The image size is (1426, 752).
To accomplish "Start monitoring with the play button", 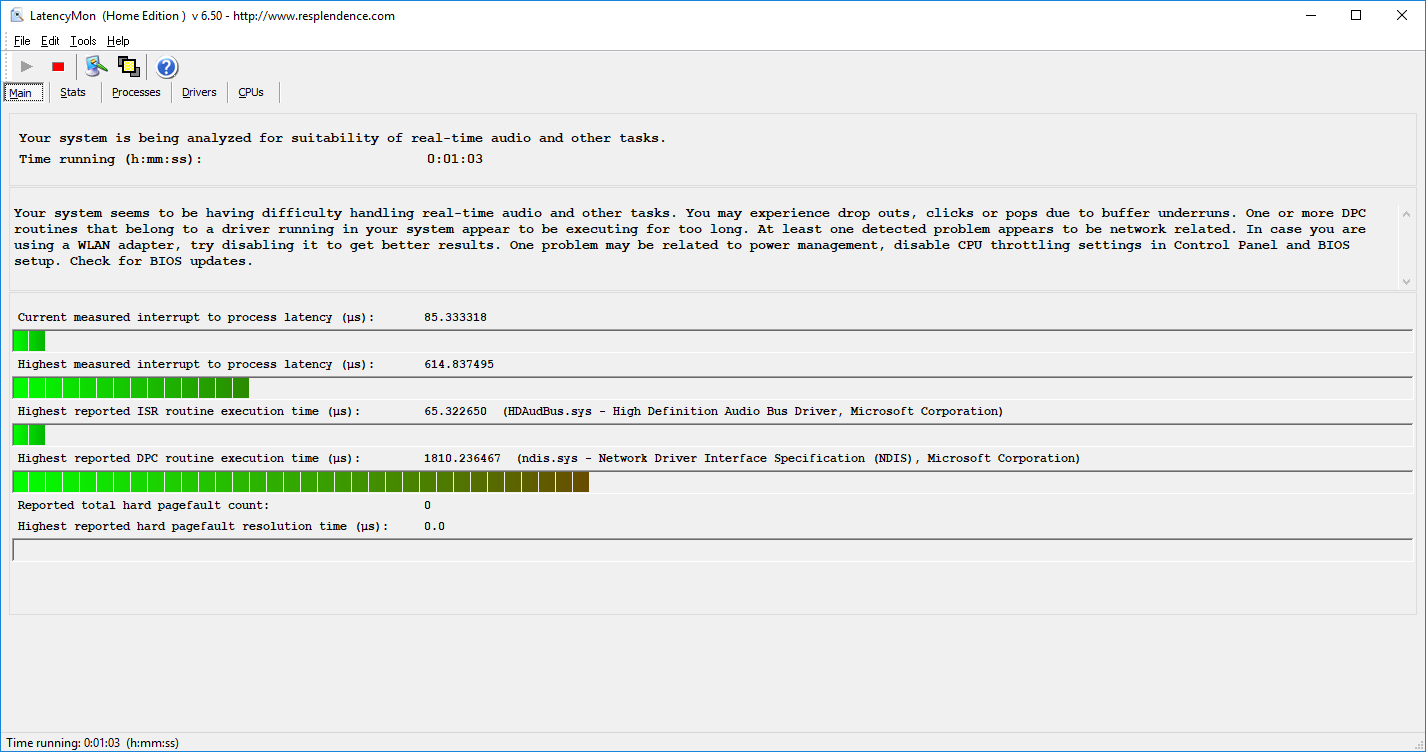I will [27, 67].
